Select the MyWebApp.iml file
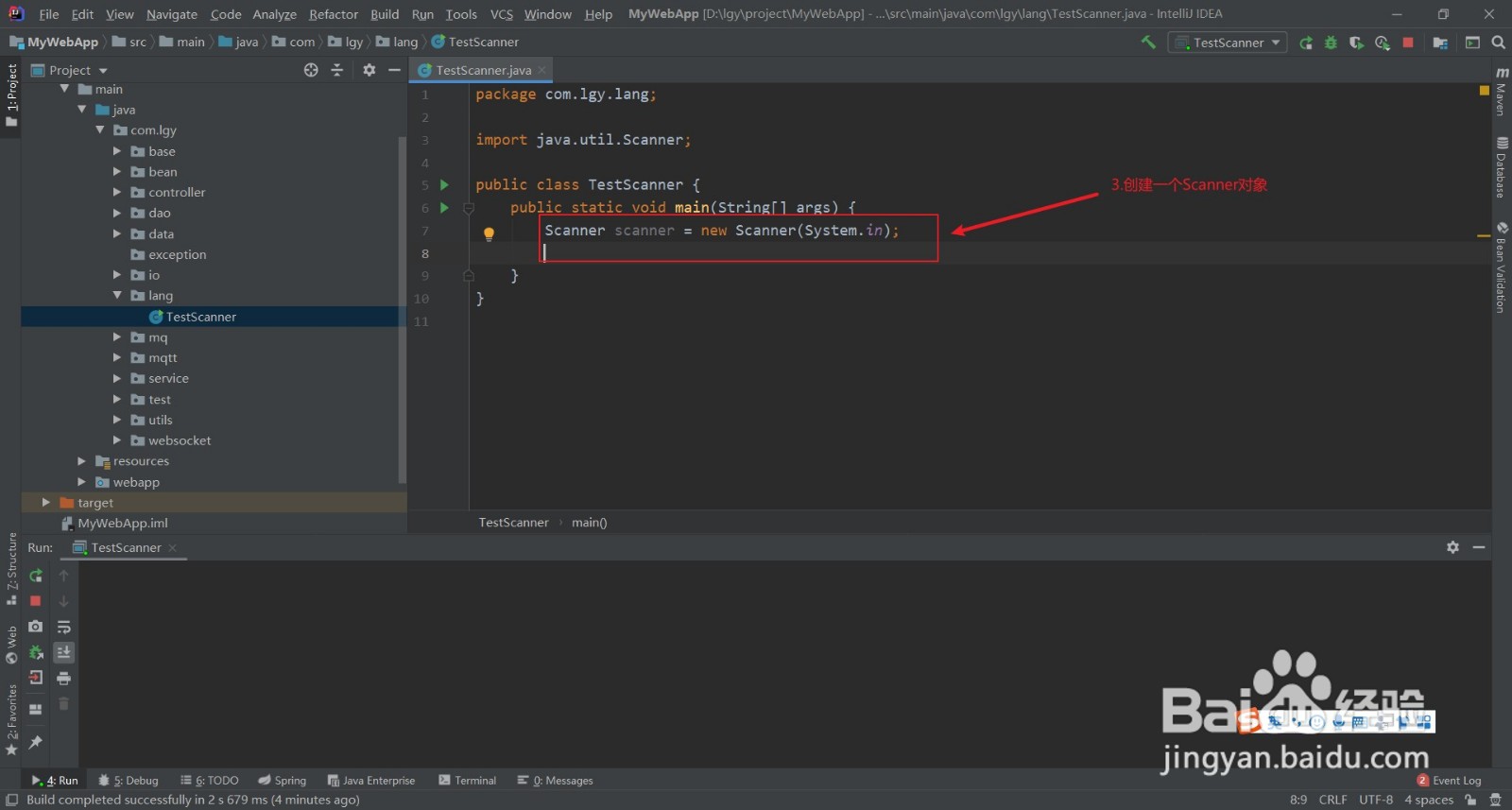 point(122,524)
